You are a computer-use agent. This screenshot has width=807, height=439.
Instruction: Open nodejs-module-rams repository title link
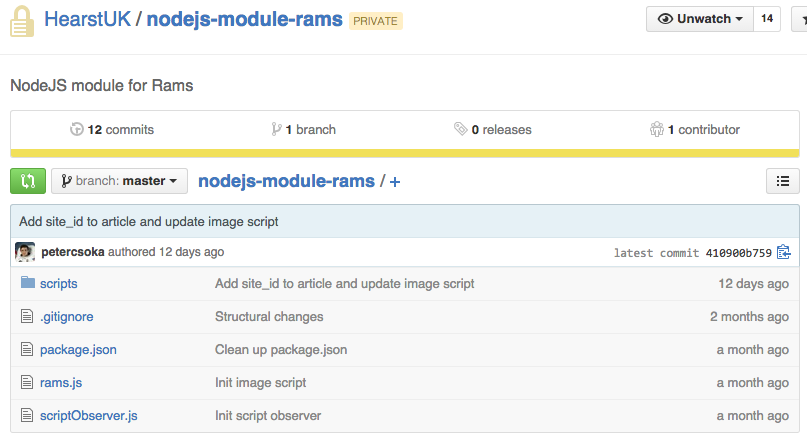(x=244, y=19)
